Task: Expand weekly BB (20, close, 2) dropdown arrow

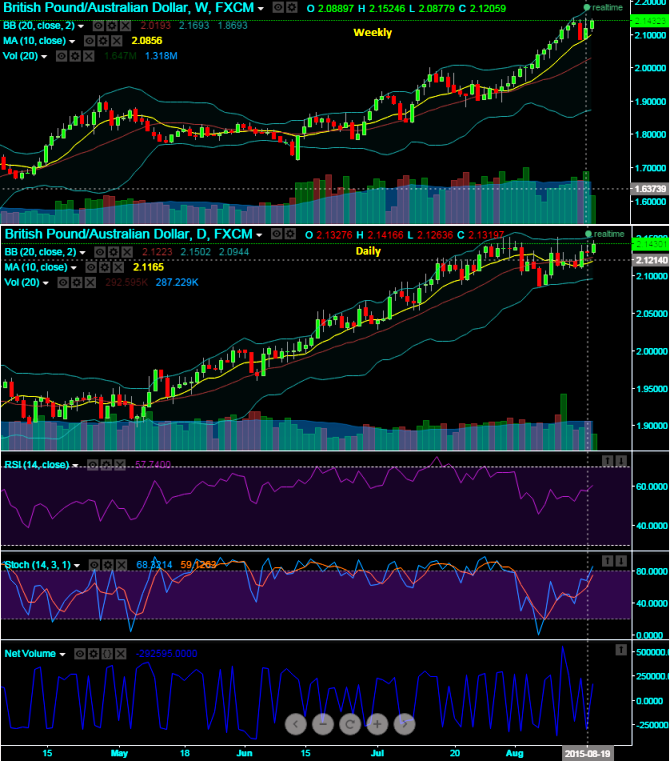Action: [81, 26]
